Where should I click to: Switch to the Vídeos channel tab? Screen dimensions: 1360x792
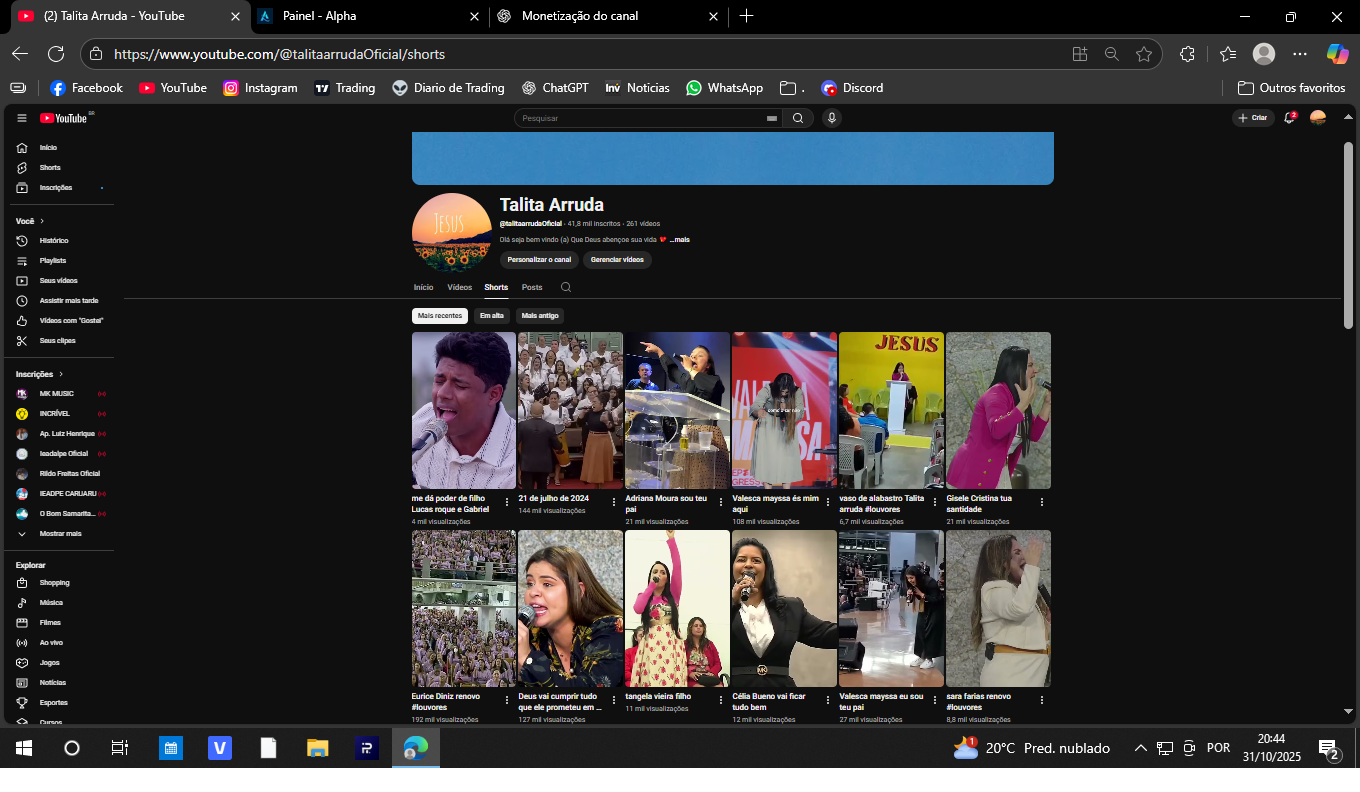point(460,288)
